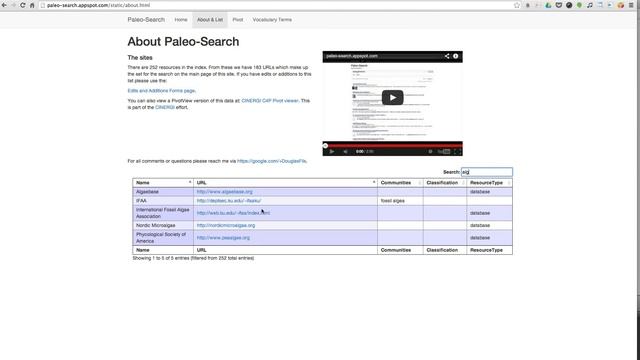Click the red video progress bar

coord(392,145)
